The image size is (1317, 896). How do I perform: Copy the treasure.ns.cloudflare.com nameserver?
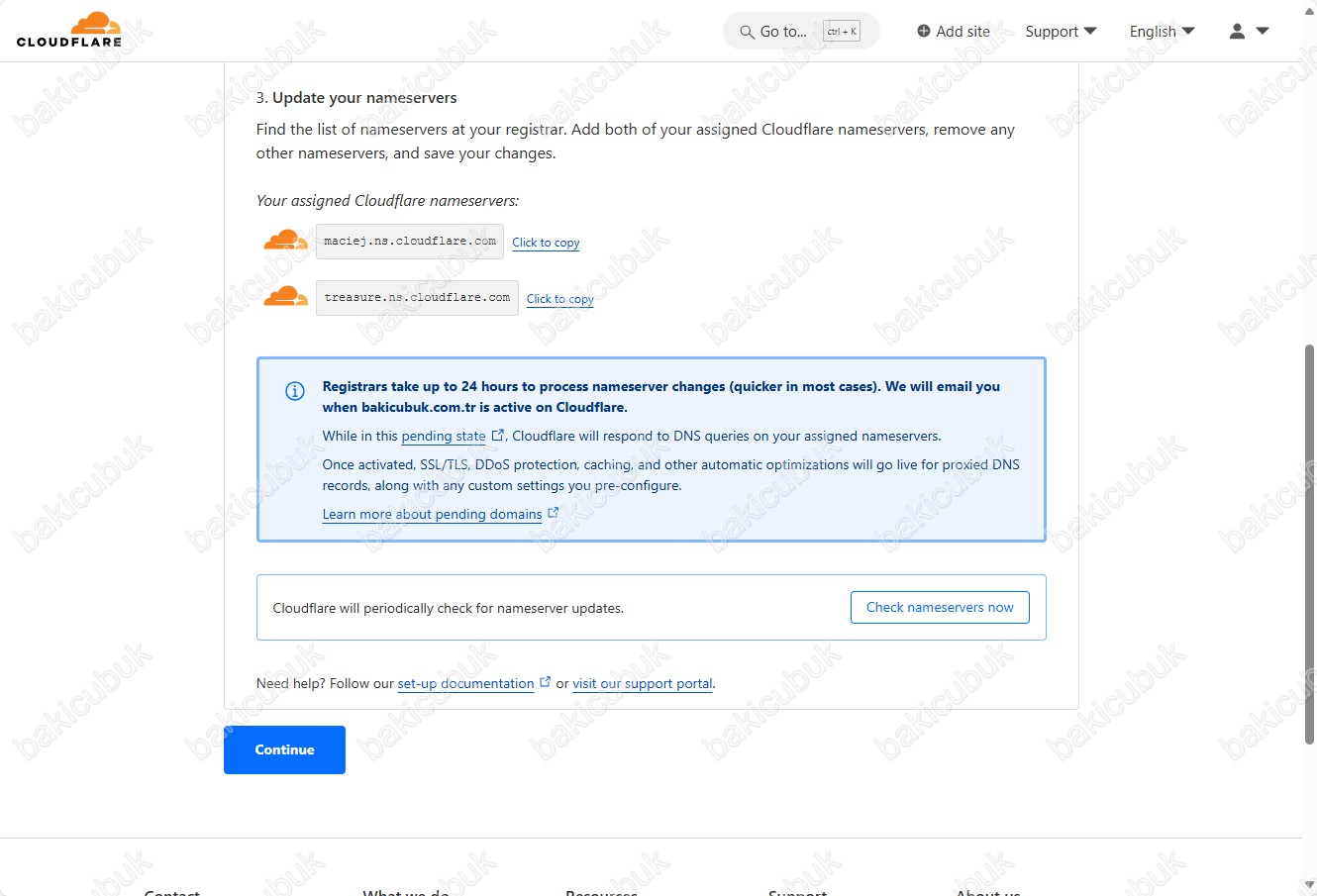pos(559,299)
